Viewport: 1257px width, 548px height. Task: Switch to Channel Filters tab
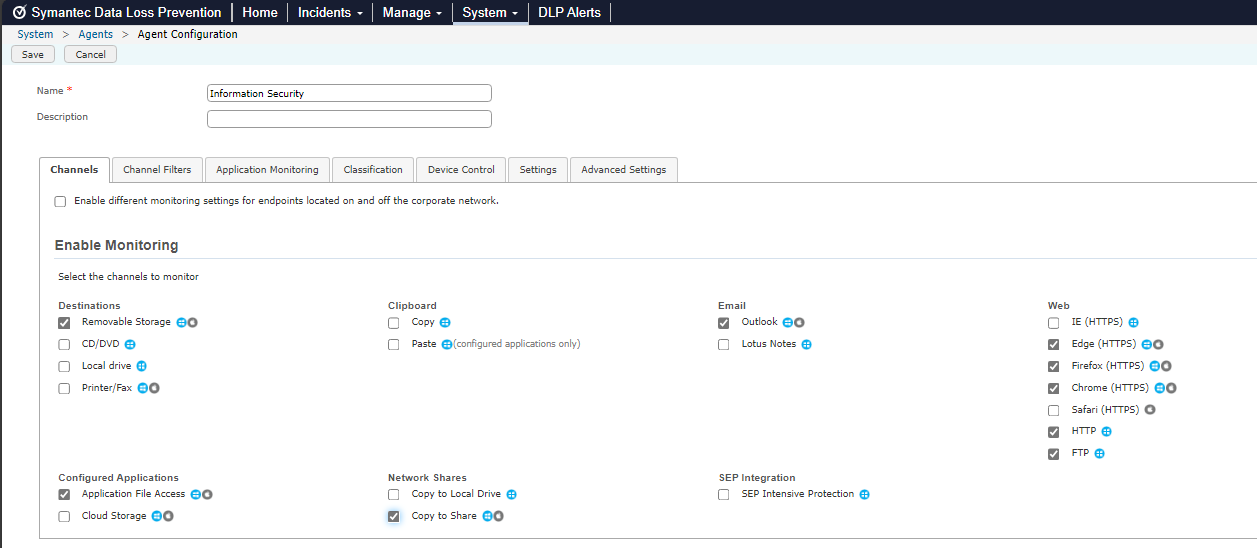click(x=157, y=170)
